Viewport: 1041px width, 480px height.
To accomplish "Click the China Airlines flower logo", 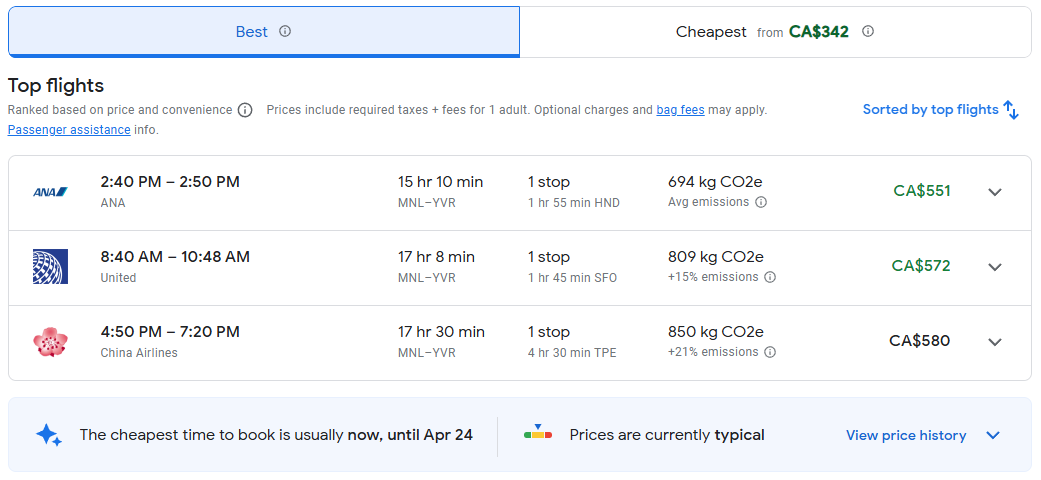I will 50,342.
